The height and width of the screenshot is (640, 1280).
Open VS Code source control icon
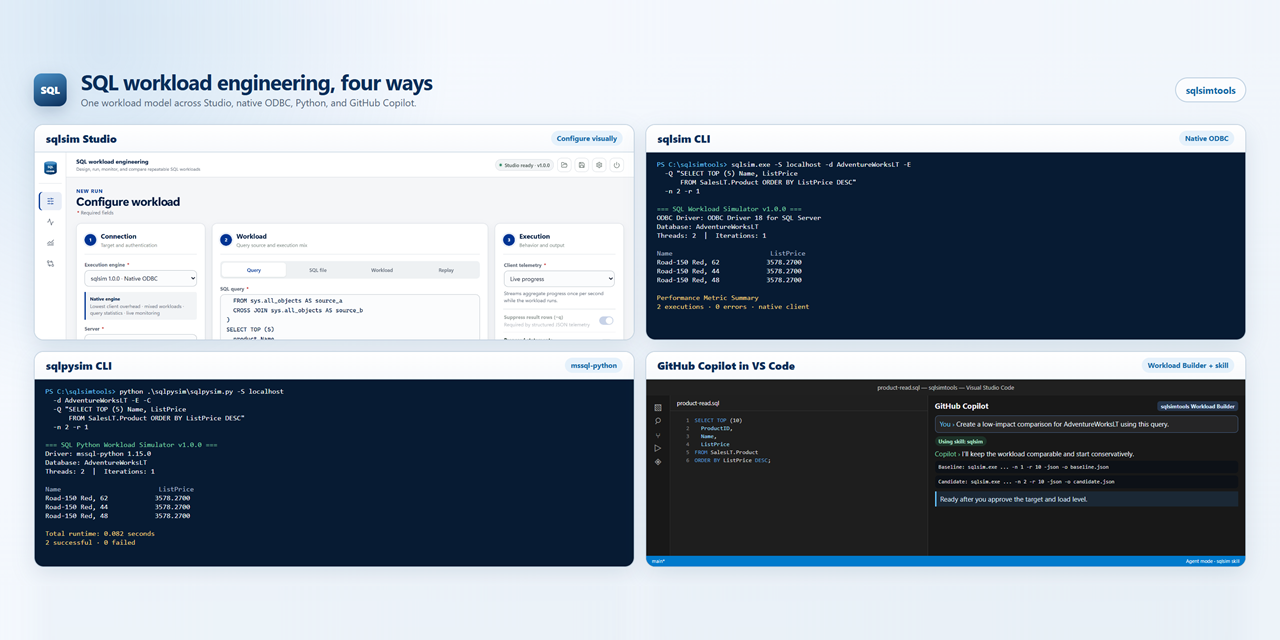(658, 435)
